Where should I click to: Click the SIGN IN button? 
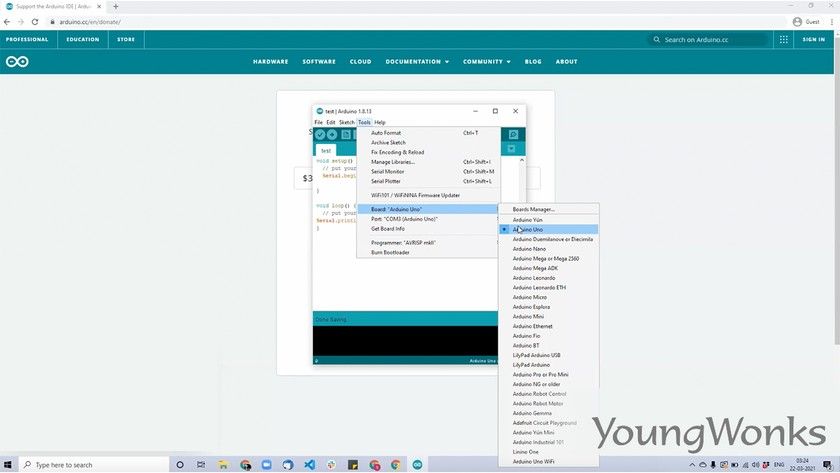814,40
